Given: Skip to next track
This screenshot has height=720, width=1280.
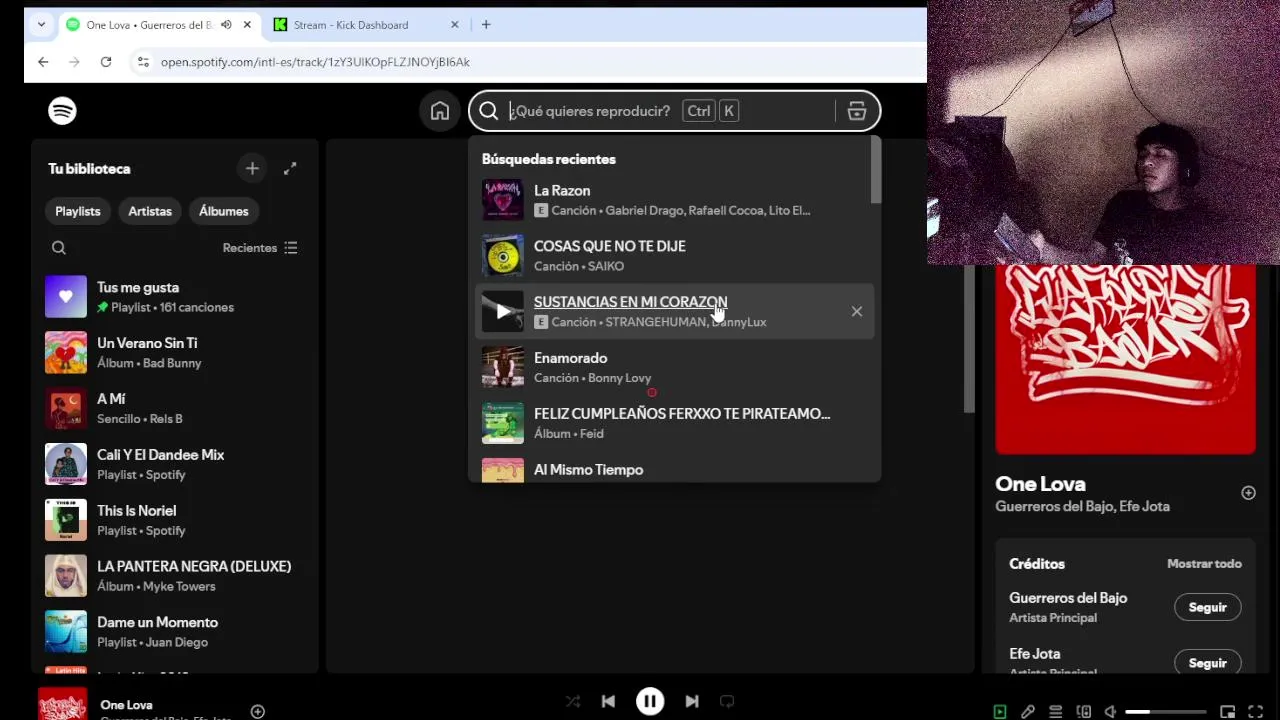Looking at the screenshot, I should [692, 701].
